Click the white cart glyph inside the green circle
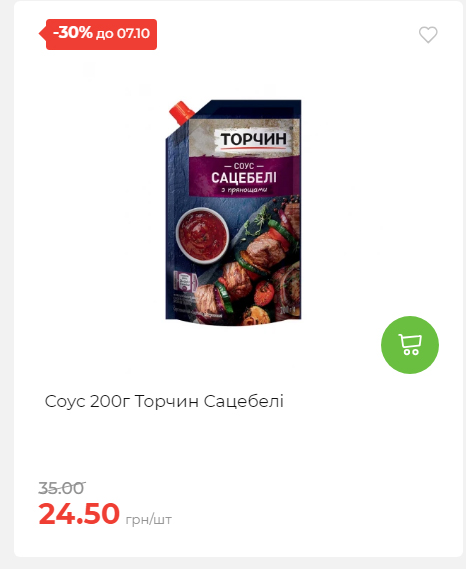 click(410, 345)
